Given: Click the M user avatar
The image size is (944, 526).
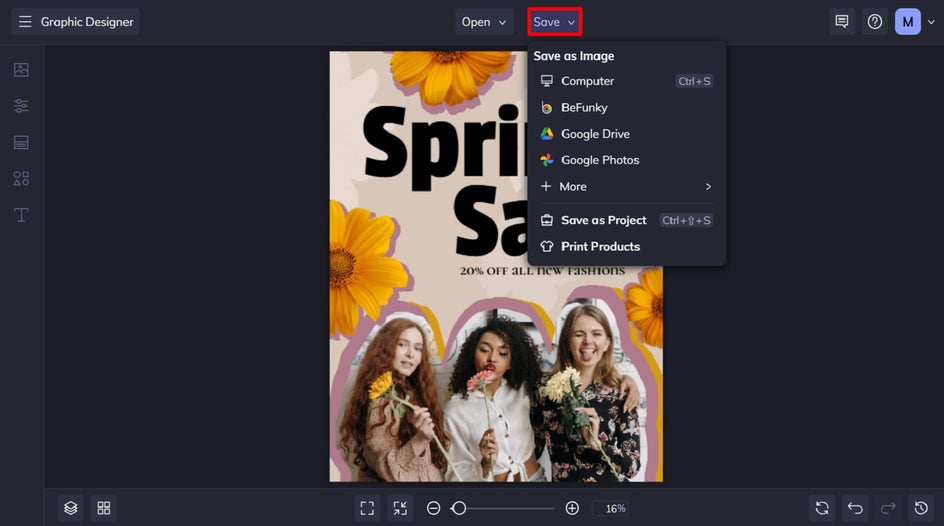Looking at the screenshot, I should tap(908, 22).
